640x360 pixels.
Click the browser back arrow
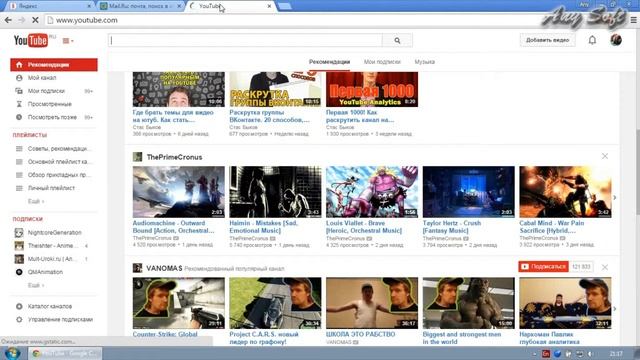point(8,20)
